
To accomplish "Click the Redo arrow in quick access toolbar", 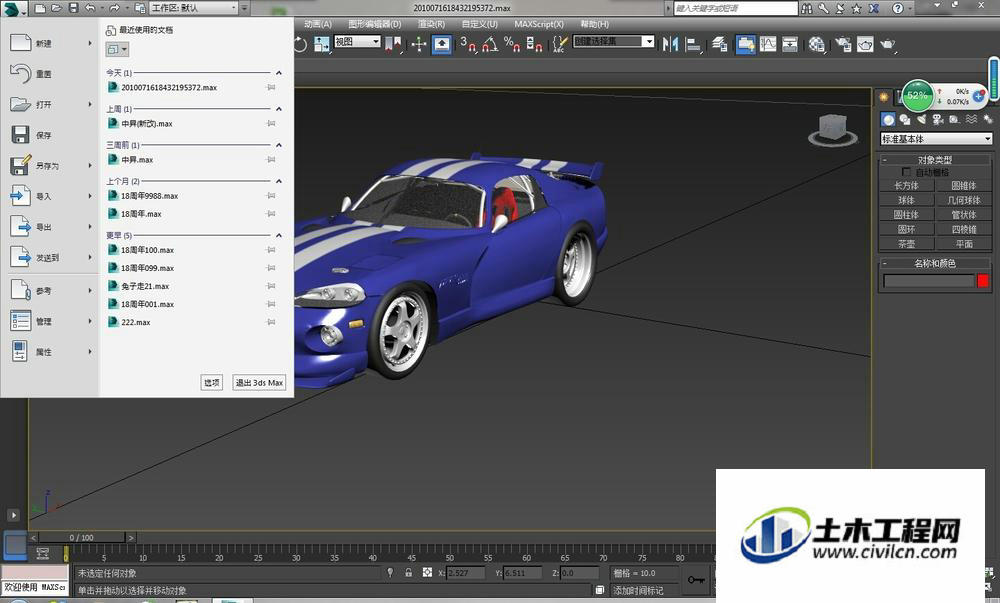I will [x=114, y=8].
